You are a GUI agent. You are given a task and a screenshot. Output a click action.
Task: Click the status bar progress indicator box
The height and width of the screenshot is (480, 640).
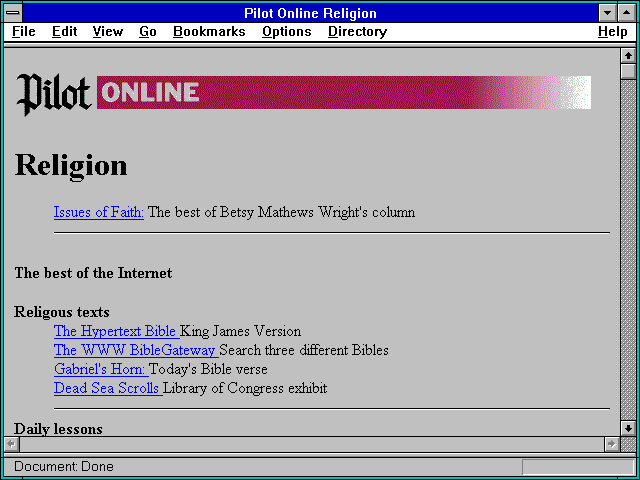(x=578, y=467)
